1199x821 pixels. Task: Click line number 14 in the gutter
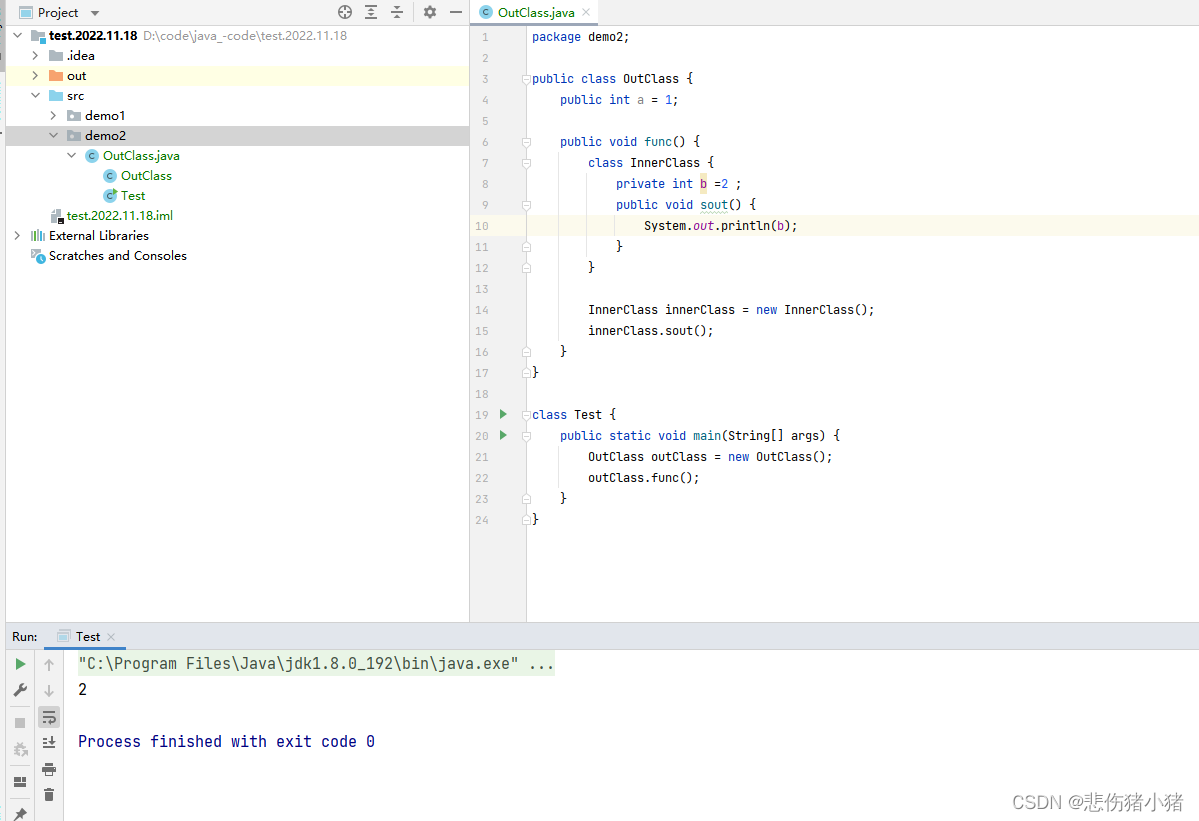(482, 310)
